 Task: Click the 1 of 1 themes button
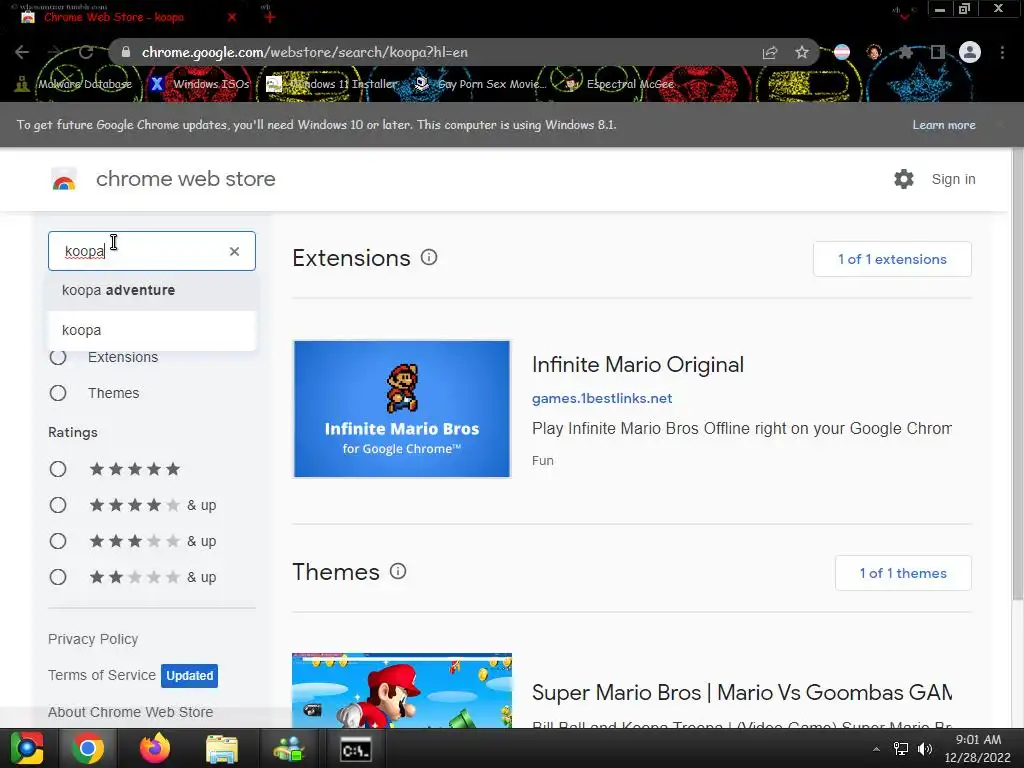903,573
